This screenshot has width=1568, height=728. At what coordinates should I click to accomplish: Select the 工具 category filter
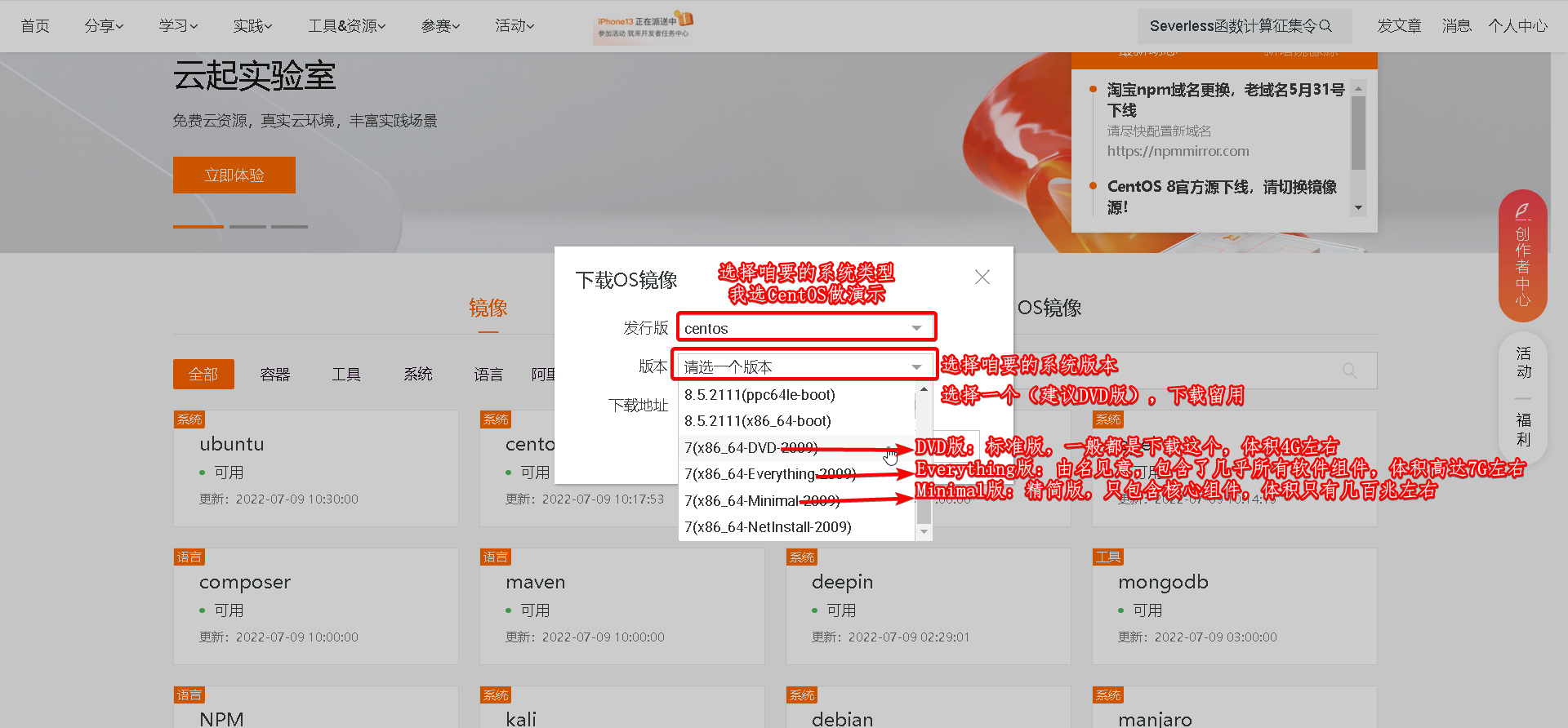coord(346,375)
